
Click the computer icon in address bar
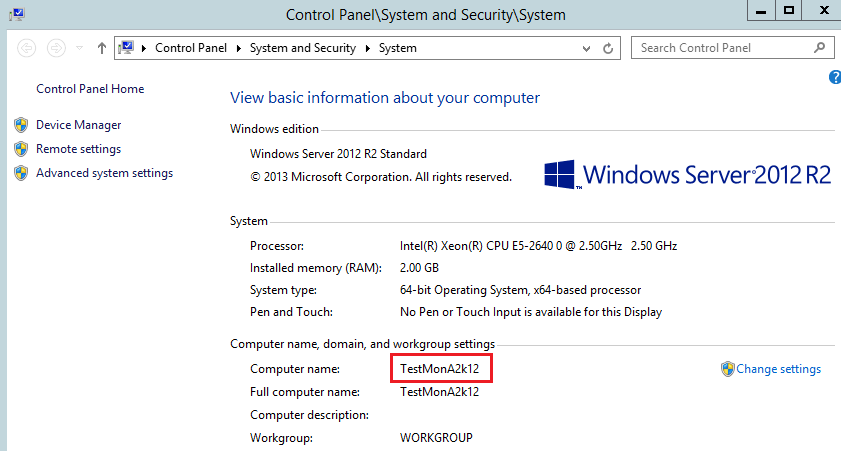pos(128,48)
